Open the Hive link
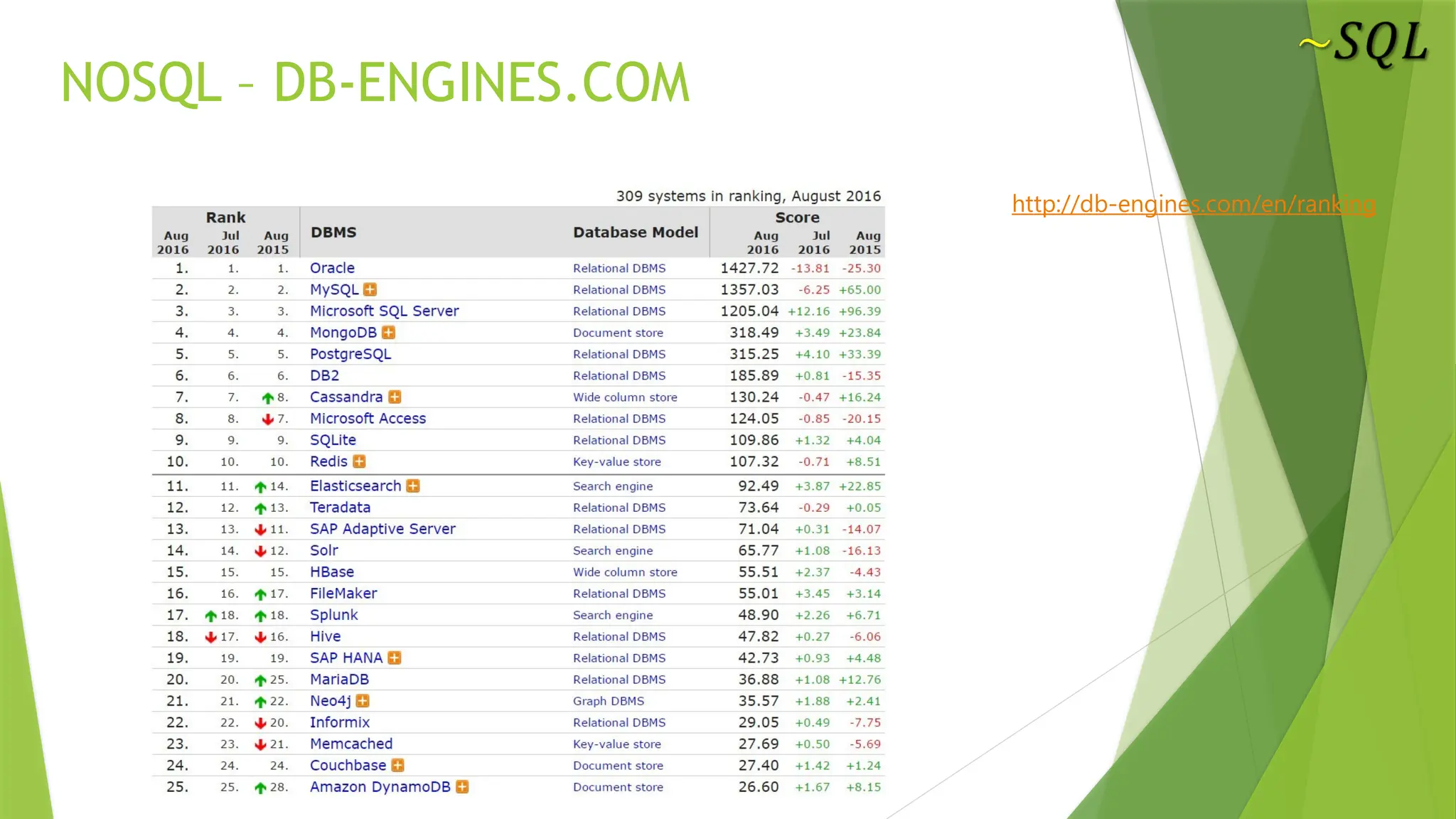 click(x=325, y=636)
